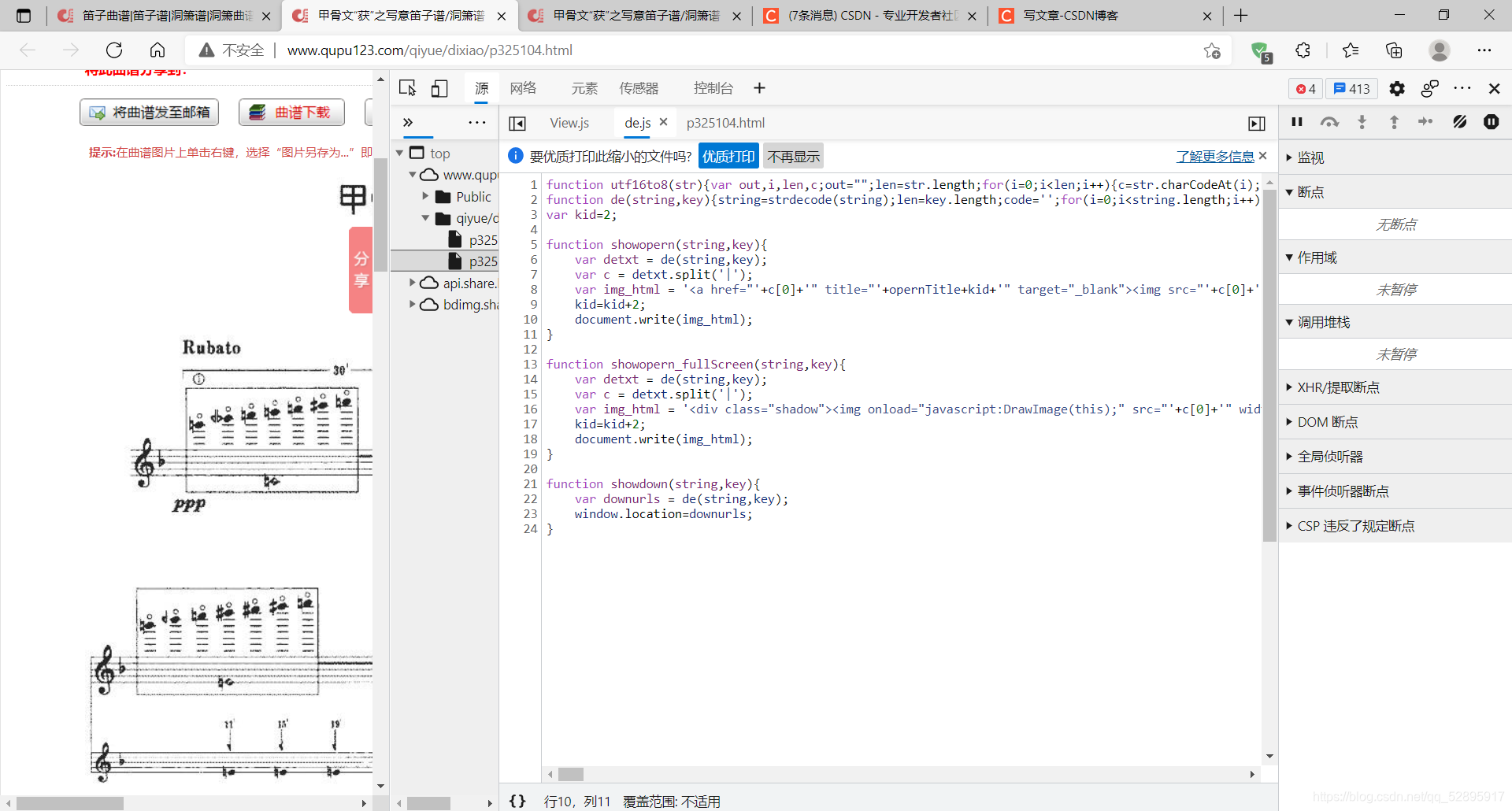Image resolution: width=1512 pixels, height=811 pixels.
Task: Open browser settings and more menu
Action: [x=1484, y=50]
